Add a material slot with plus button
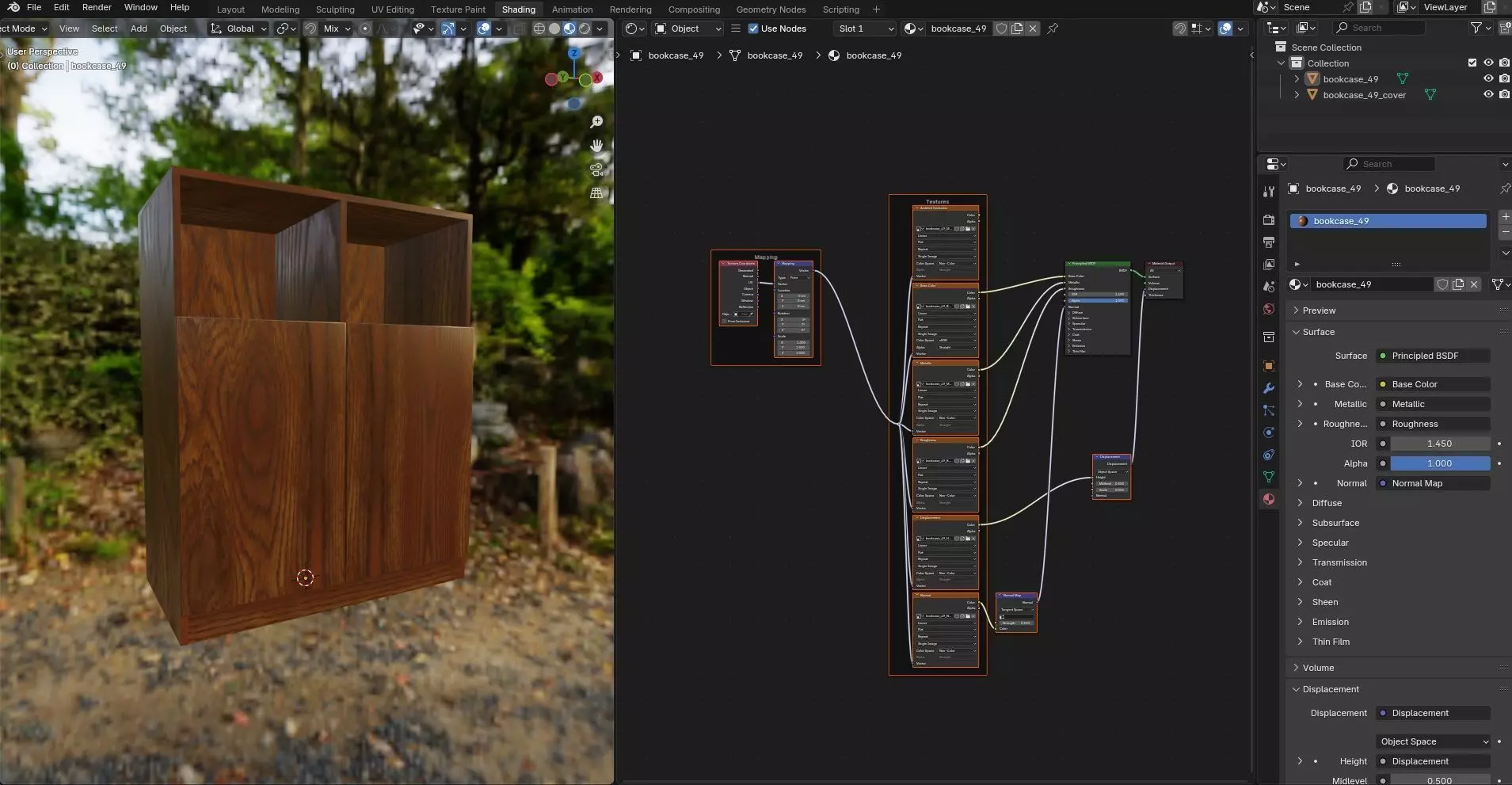 point(1505,216)
